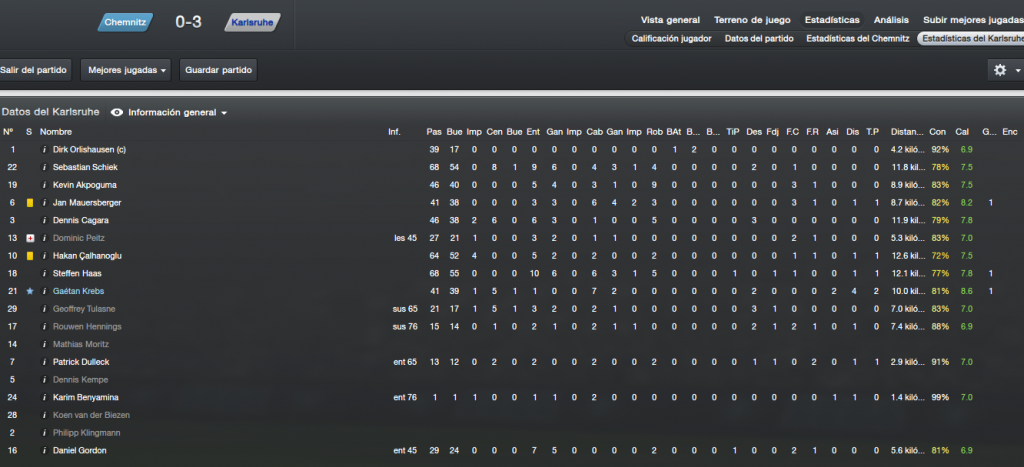Screen dimensions: 1024x467
Task: Expand the arrow next to the gear icon
Action: click(1018, 71)
